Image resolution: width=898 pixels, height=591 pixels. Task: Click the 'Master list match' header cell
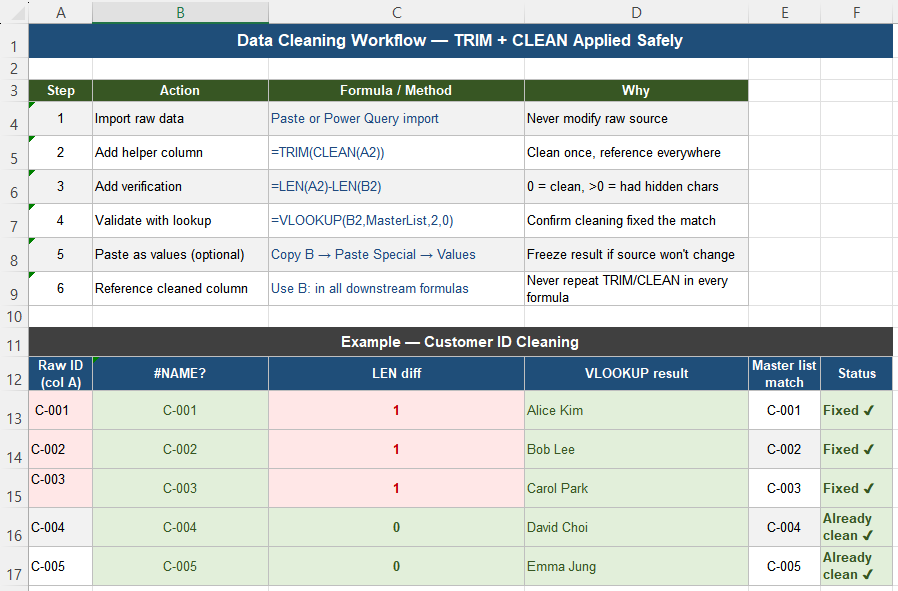coord(785,374)
